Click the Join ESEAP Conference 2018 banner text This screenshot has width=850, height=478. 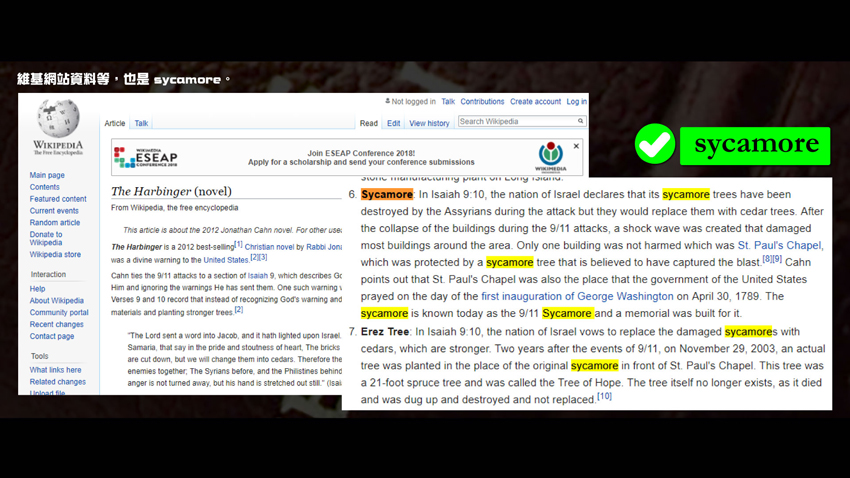point(361,153)
